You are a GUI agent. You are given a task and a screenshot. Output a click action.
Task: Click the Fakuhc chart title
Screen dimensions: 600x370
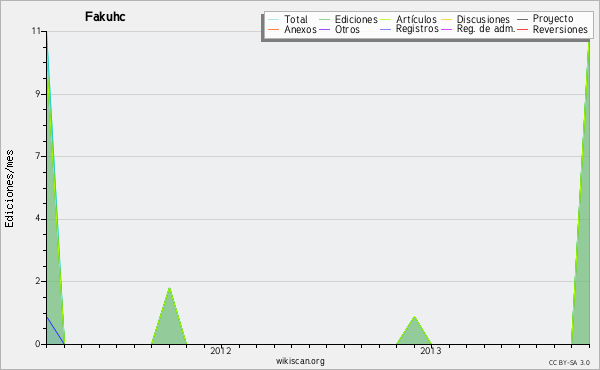pos(105,17)
